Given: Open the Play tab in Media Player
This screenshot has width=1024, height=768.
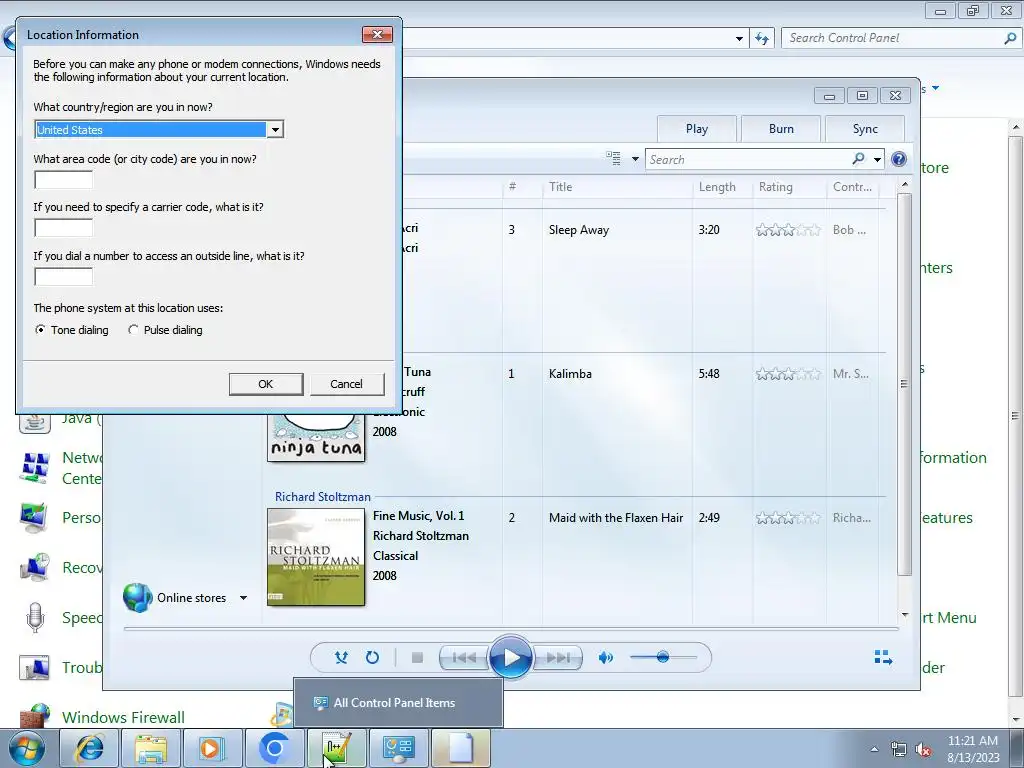Looking at the screenshot, I should pos(697,129).
